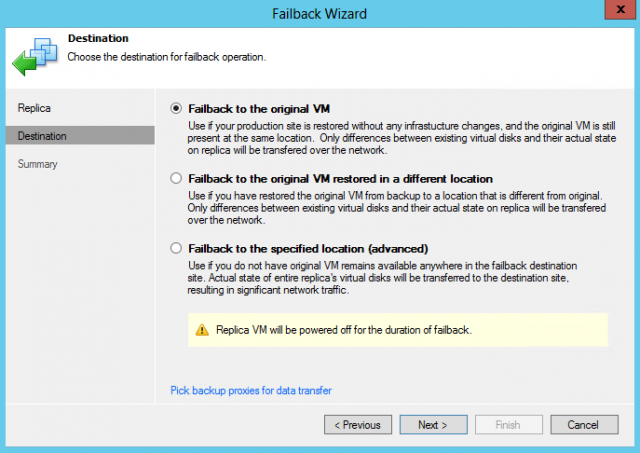The width and height of the screenshot is (640, 453).
Task: Select Failback to the original VM
Action: click(178, 107)
